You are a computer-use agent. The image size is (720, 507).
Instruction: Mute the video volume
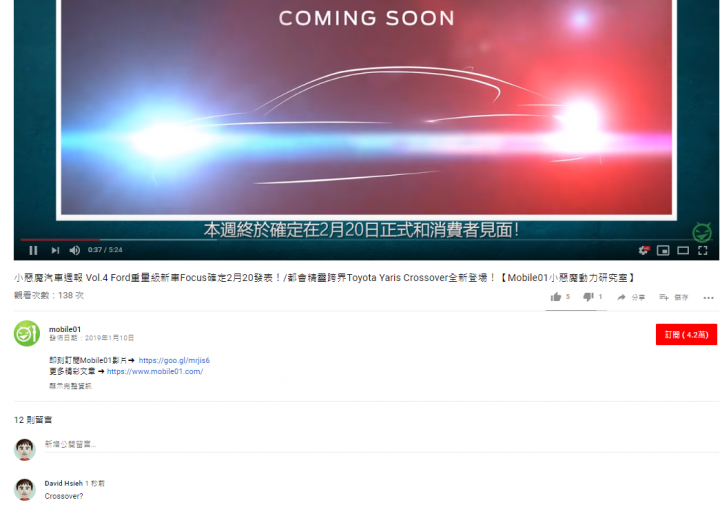click(x=74, y=250)
